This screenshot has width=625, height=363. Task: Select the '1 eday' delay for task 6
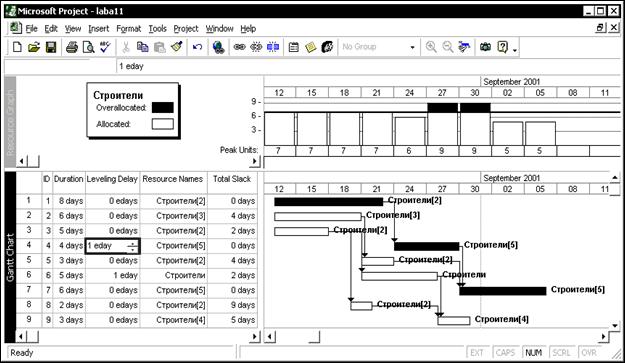[x=112, y=275]
